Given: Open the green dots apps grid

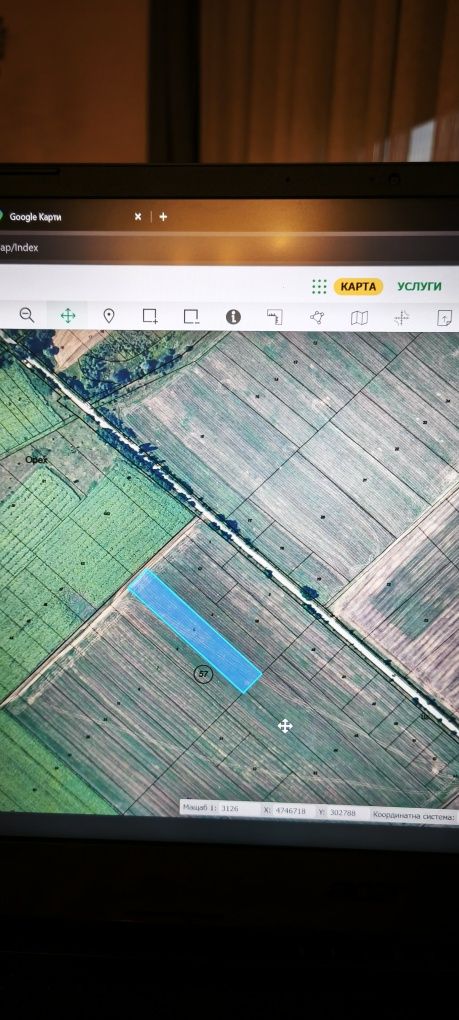Looking at the screenshot, I should click(319, 287).
